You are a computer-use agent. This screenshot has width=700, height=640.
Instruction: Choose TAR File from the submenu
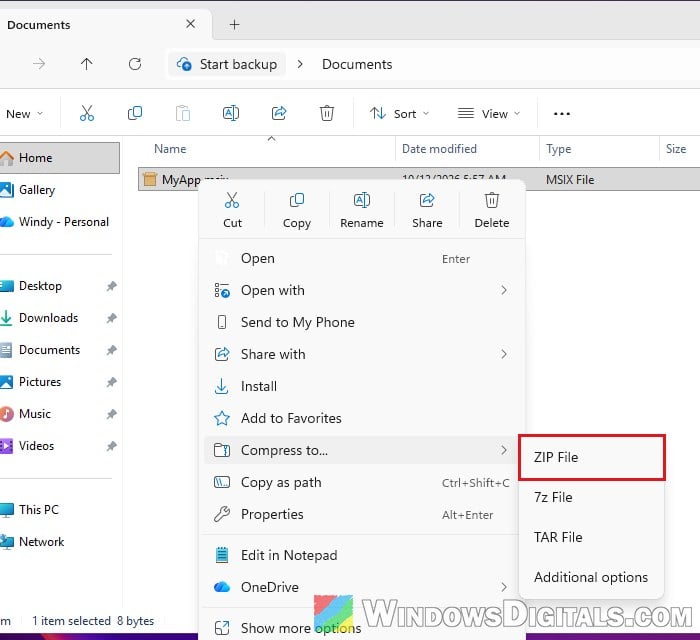pyautogui.click(x=592, y=537)
